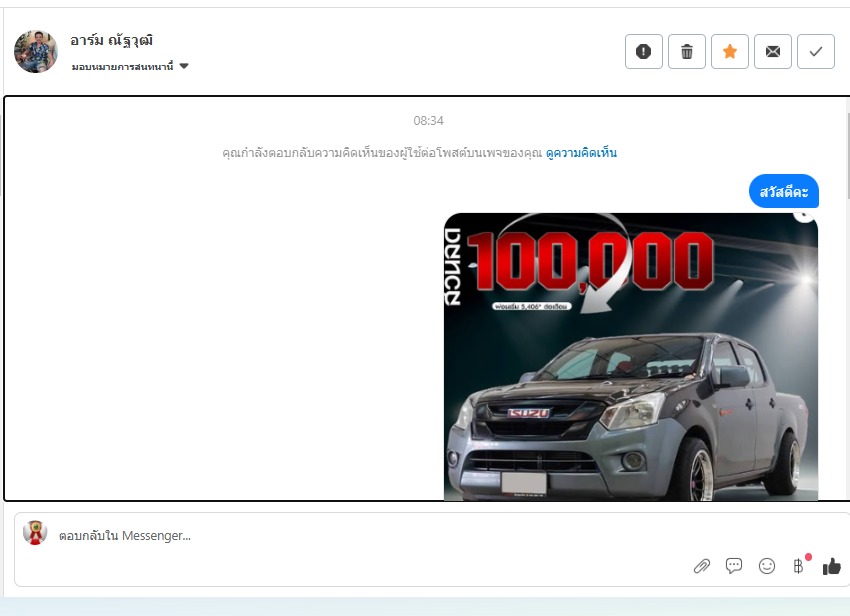Open profile picture of อาร์ม ณัฐวุฒิ

pos(36,52)
